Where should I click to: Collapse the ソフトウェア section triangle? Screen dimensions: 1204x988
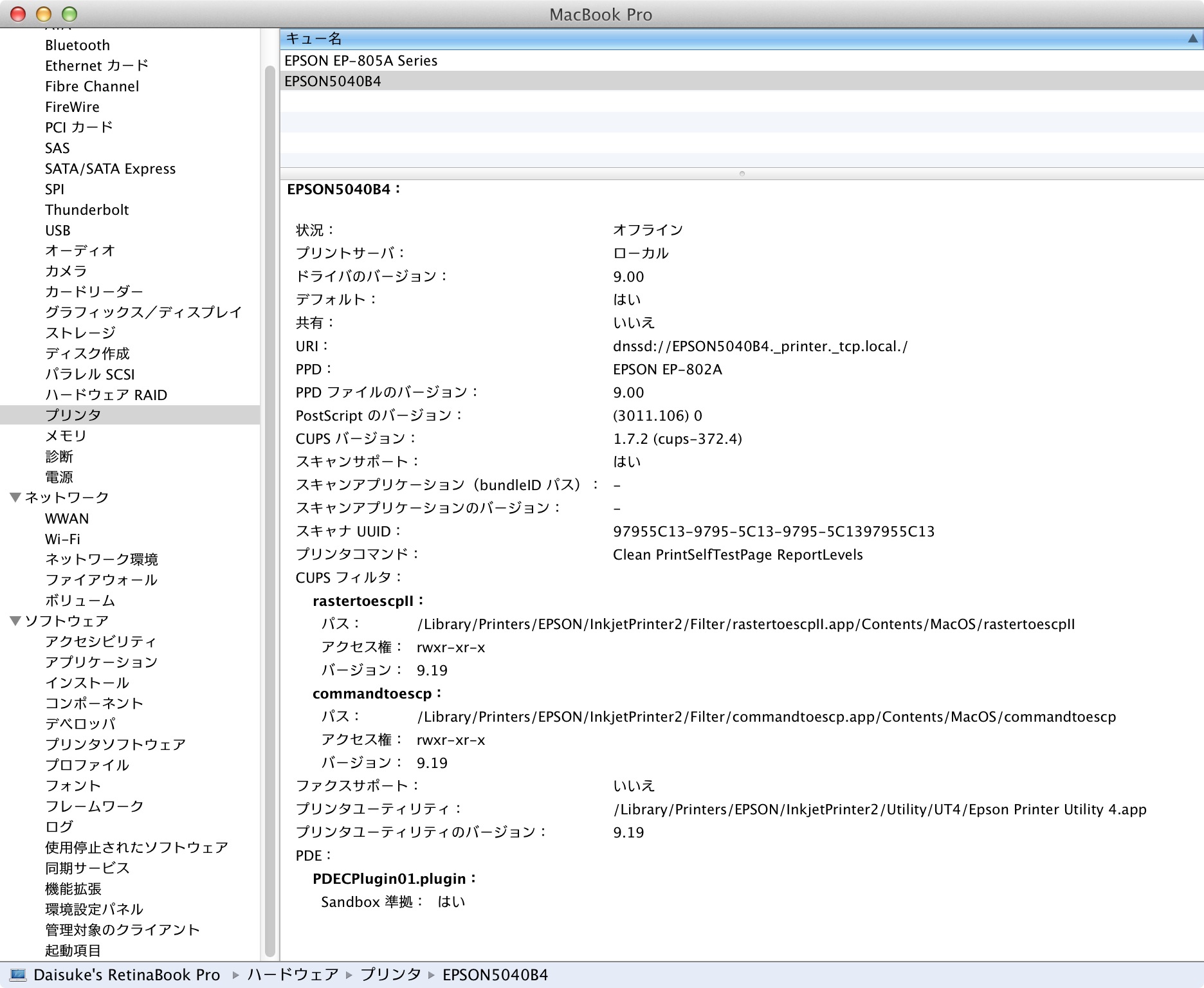15,621
